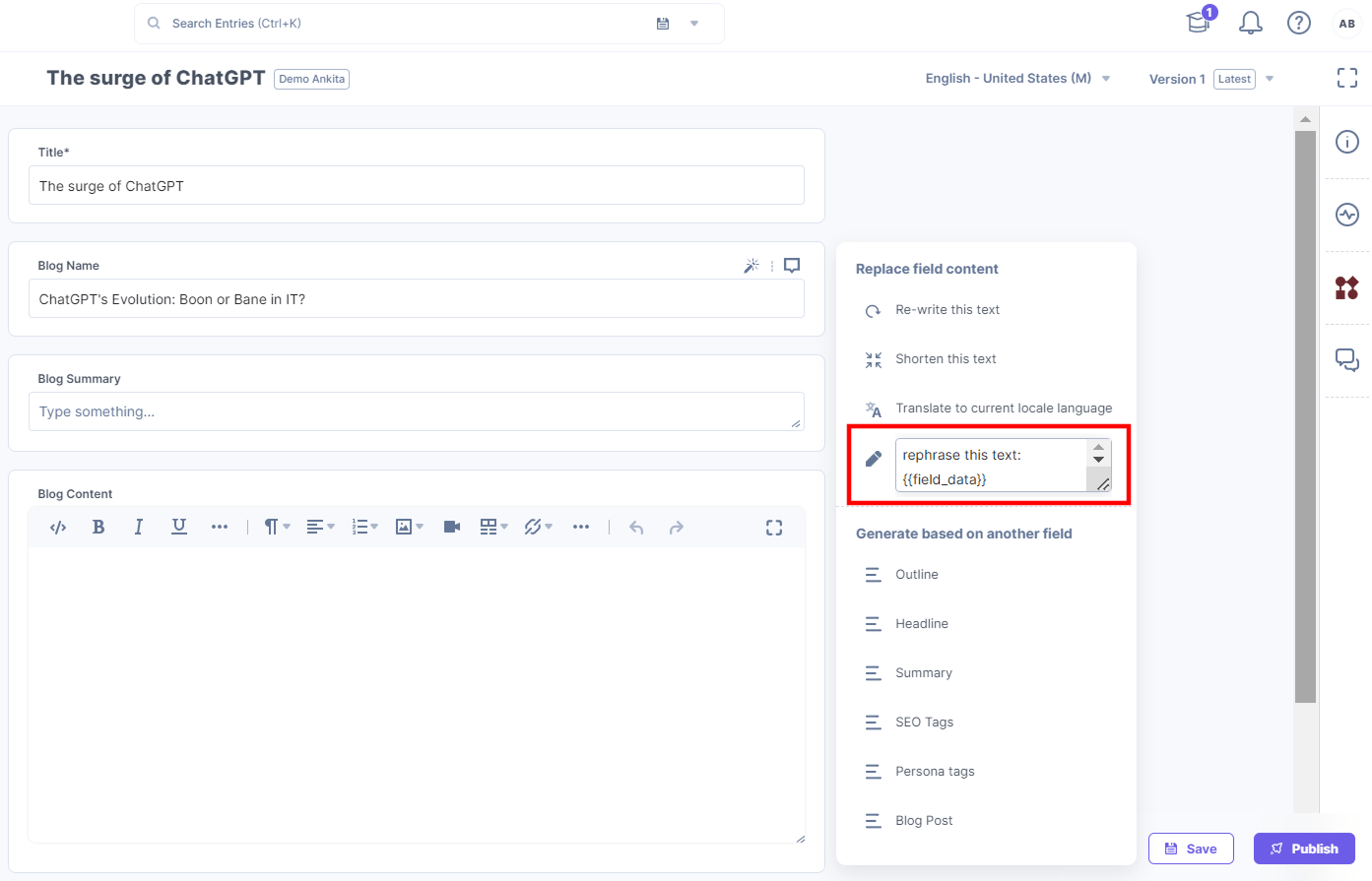Click the Publish button
Viewport: 1372px width, 881px height.
[x=1304, y=849]
